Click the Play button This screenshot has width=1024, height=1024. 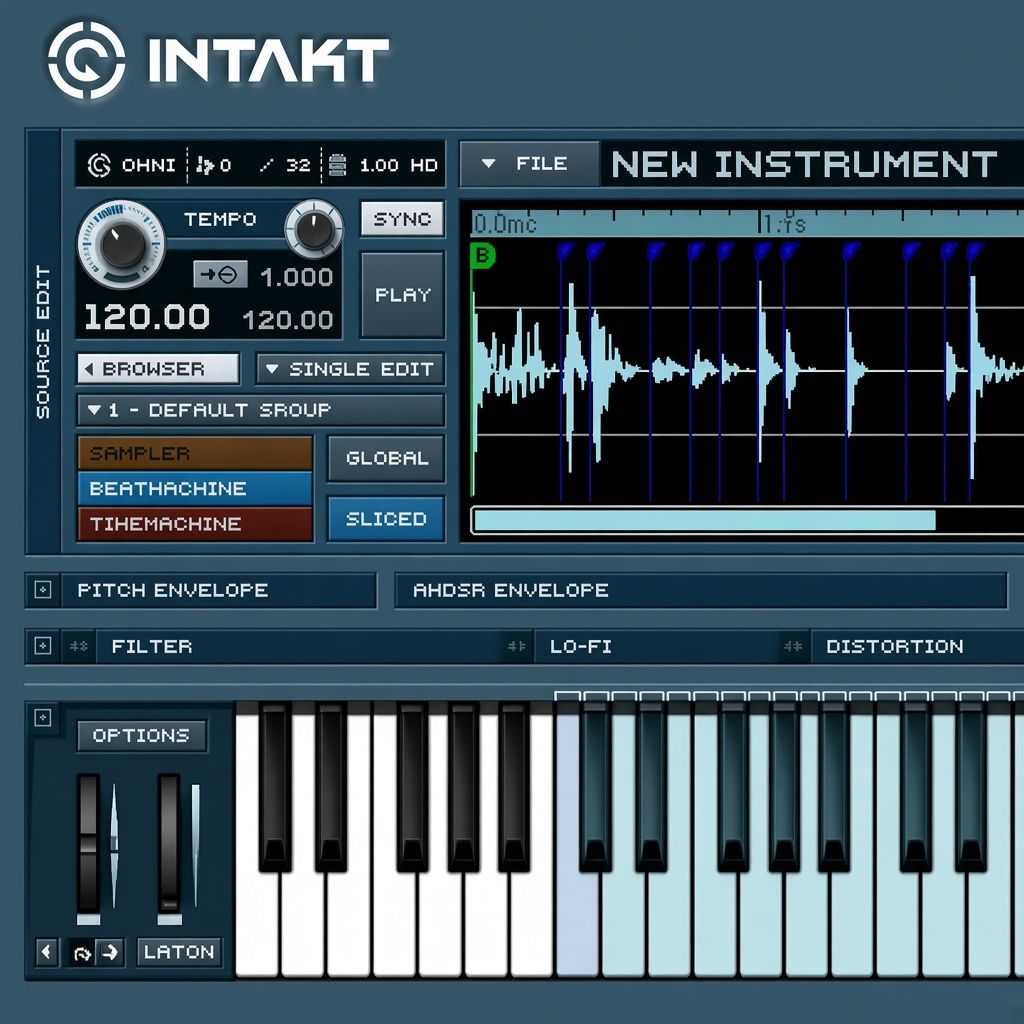click(402, 295)
